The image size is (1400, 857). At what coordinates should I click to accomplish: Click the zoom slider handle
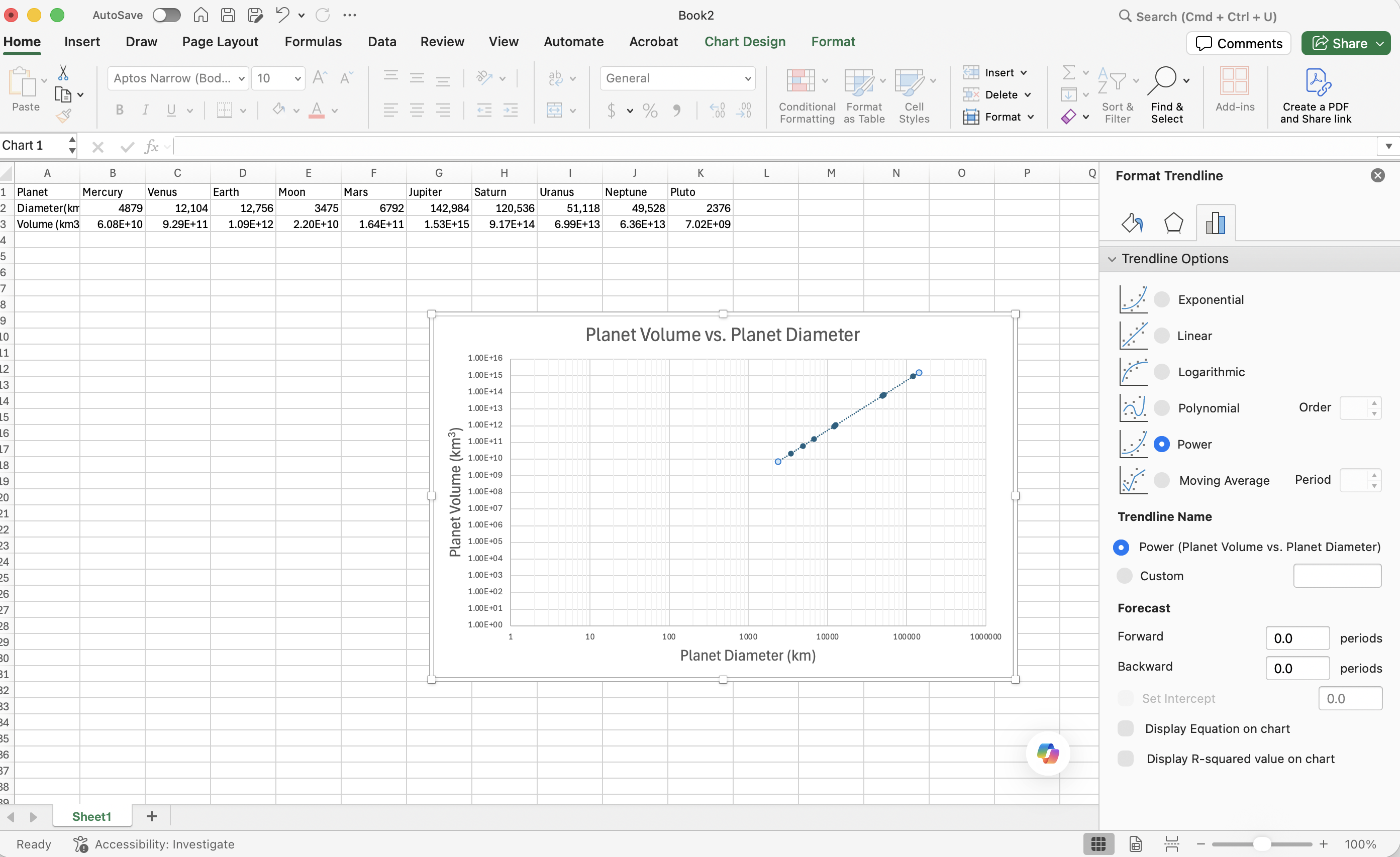click(1262, 844)
